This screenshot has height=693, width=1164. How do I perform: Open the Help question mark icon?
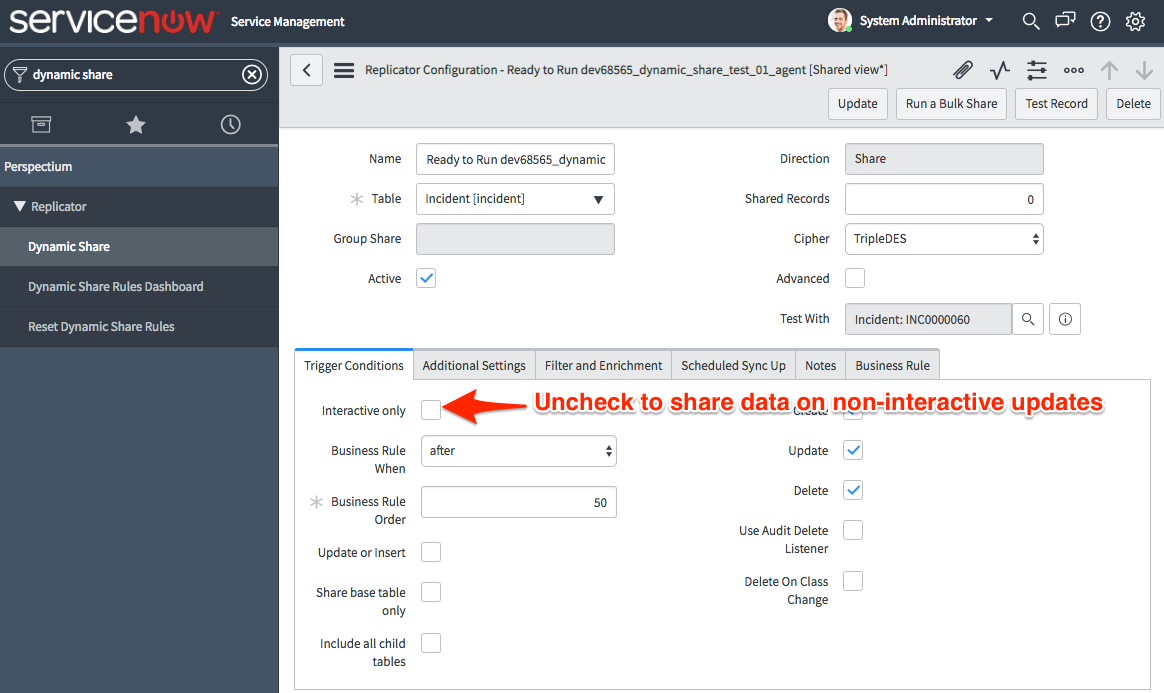(x=1100, y=21)
